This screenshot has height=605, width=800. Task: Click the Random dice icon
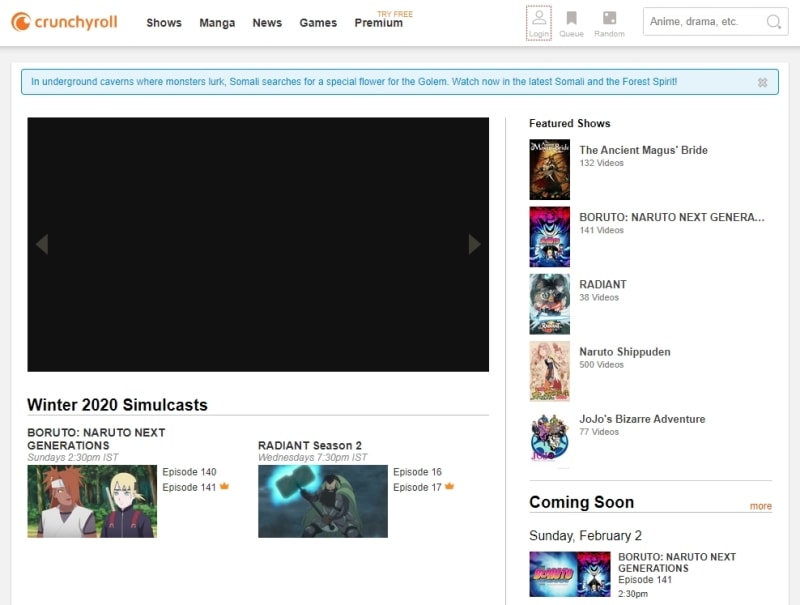[x=609, y=22]
